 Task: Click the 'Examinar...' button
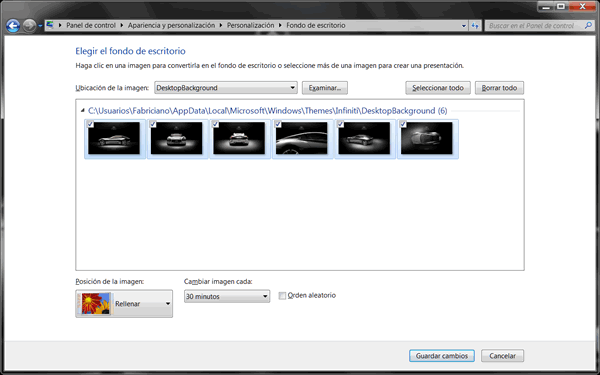324,88
